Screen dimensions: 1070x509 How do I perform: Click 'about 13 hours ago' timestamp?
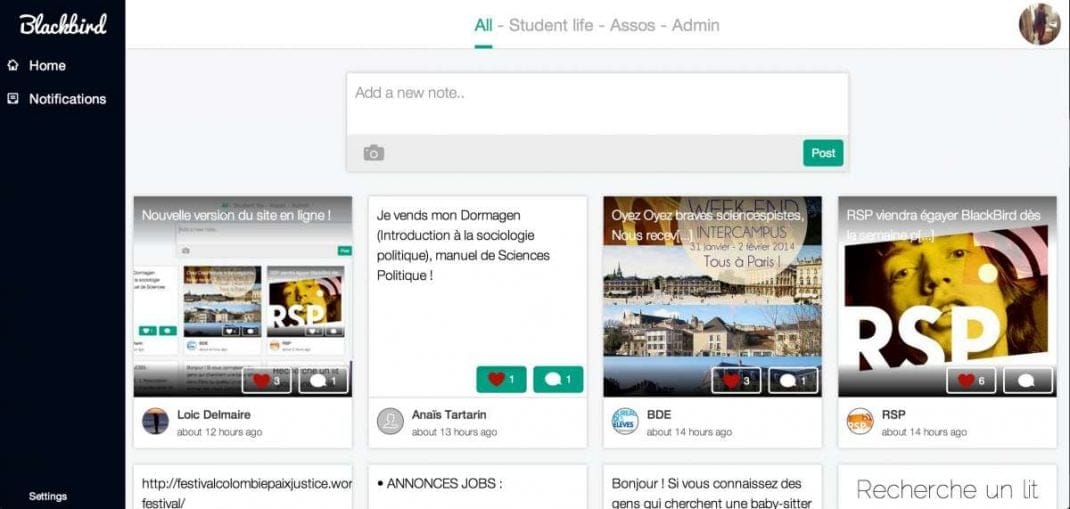pos(454,432)
